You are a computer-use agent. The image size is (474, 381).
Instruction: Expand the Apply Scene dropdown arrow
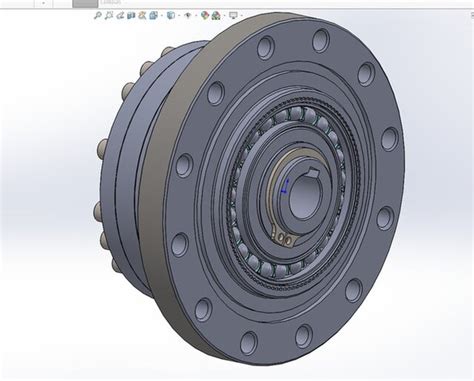click(225, 15)
